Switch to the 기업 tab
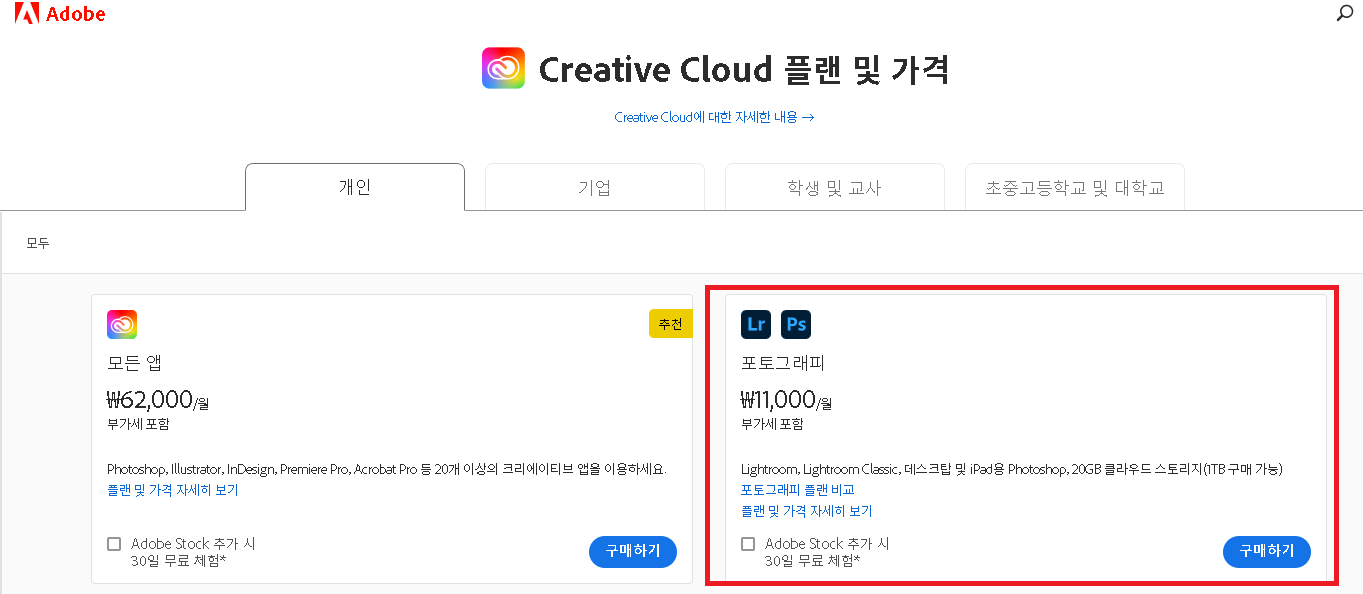The image size is (1363, 594). point(595,187)
